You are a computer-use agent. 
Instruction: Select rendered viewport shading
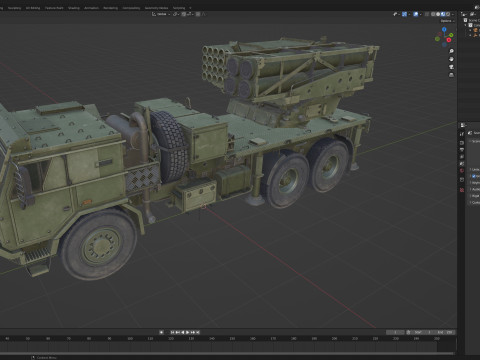[x=448, y=14]
